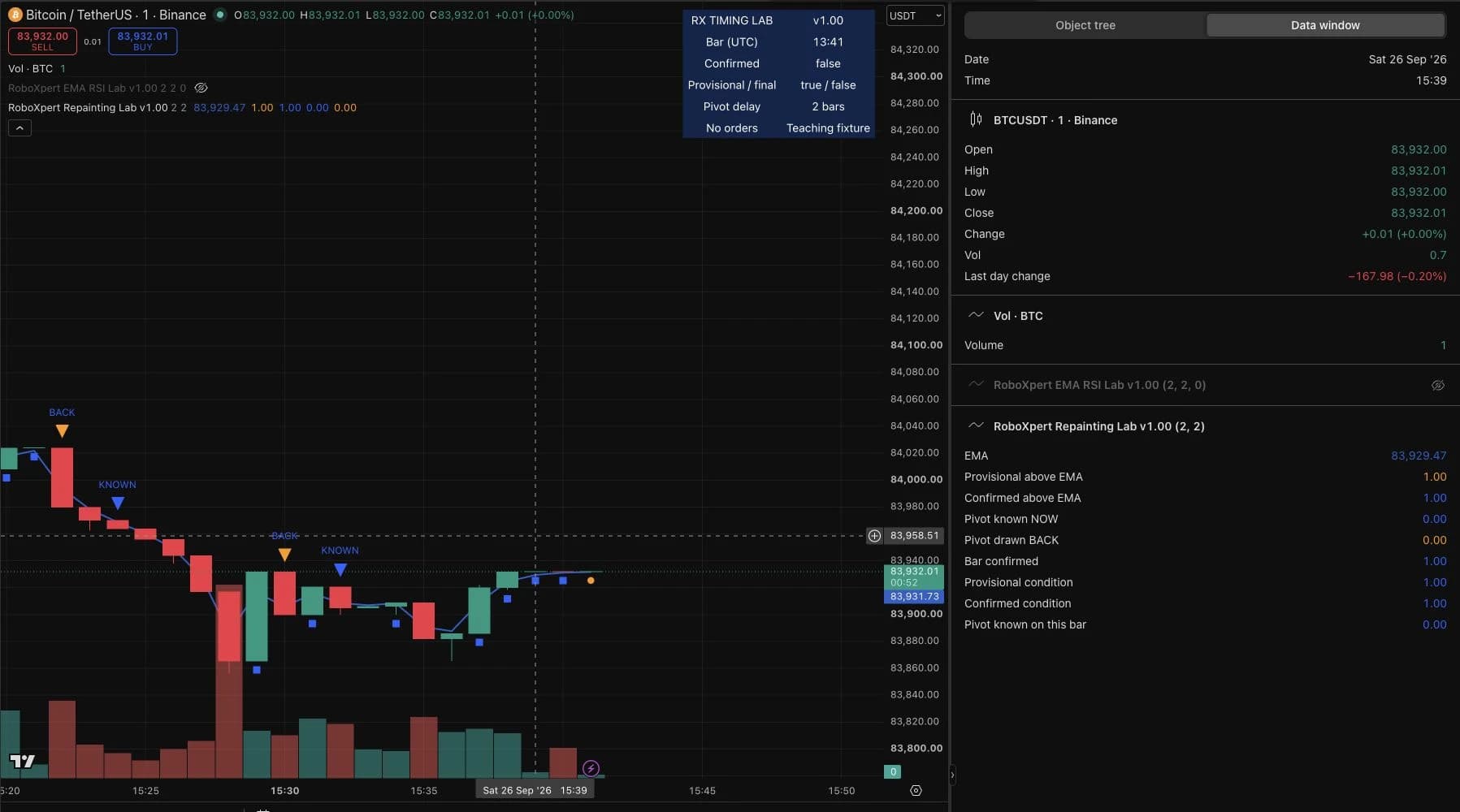
Task: Click line icon beside RoboXpert EMA RSI Lab
Action: tap(976, 384)
